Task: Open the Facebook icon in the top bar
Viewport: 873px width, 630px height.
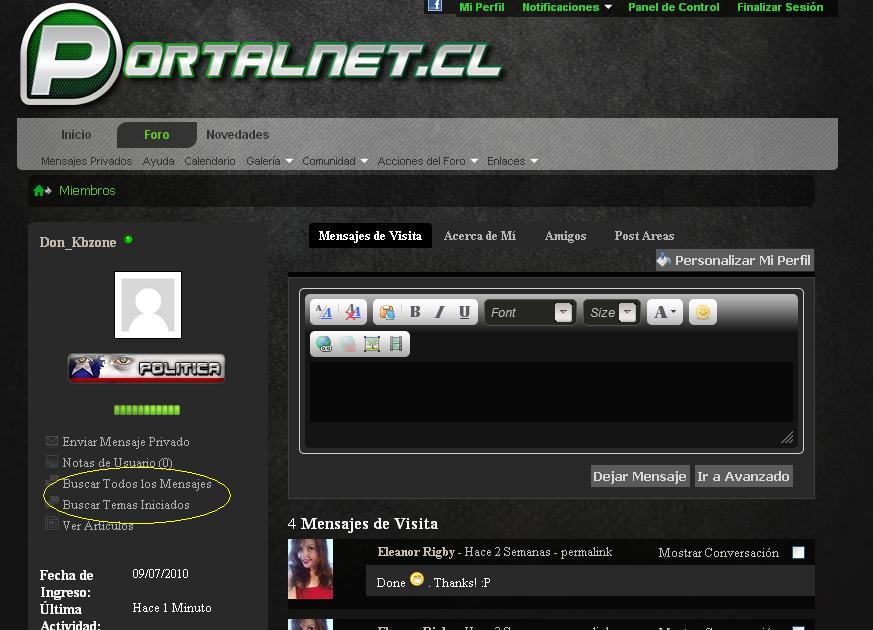Action: (x=435, y=6)
